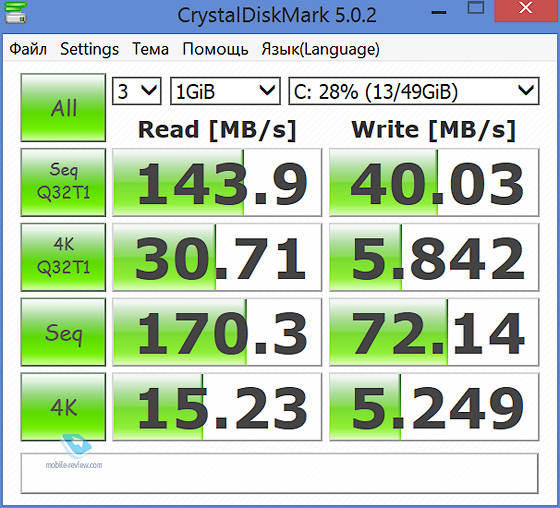
Task: Start the 4K Q32T1 test
Action: (63, 257)
